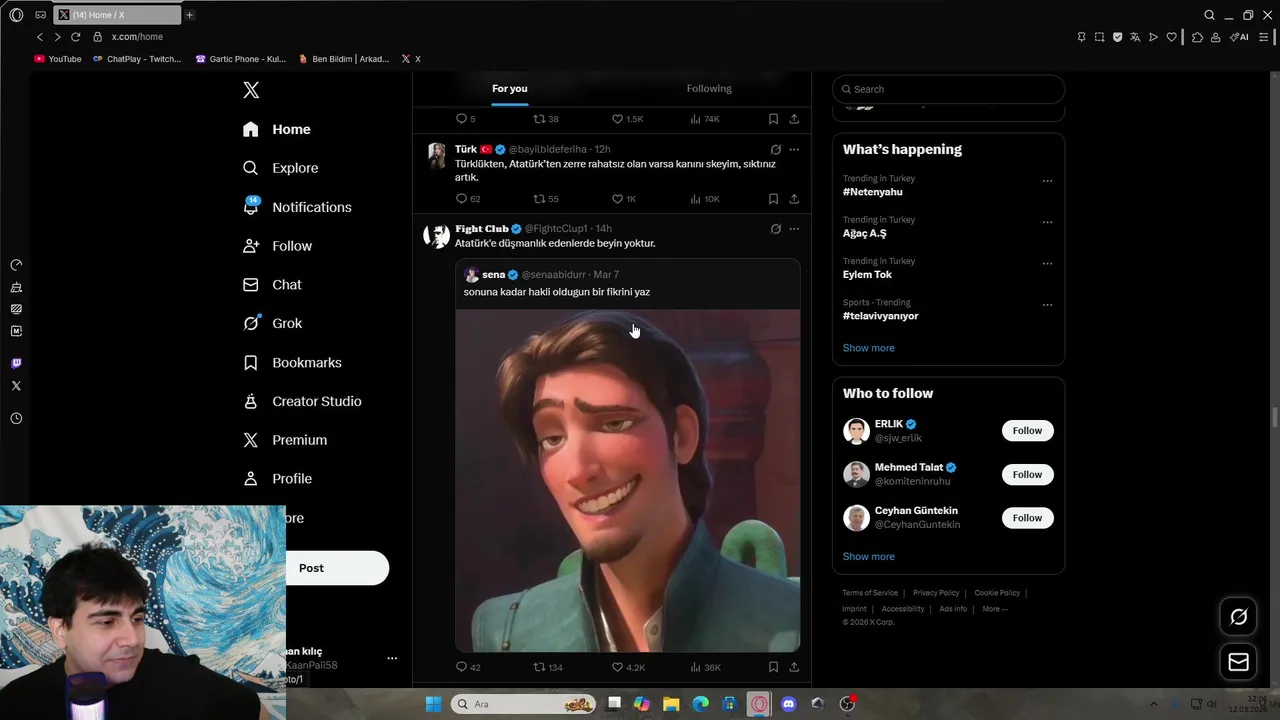This screenshot has width=1280, height=720.
Task: Open Grok from the sidebar
Action: tap(272, 323)
